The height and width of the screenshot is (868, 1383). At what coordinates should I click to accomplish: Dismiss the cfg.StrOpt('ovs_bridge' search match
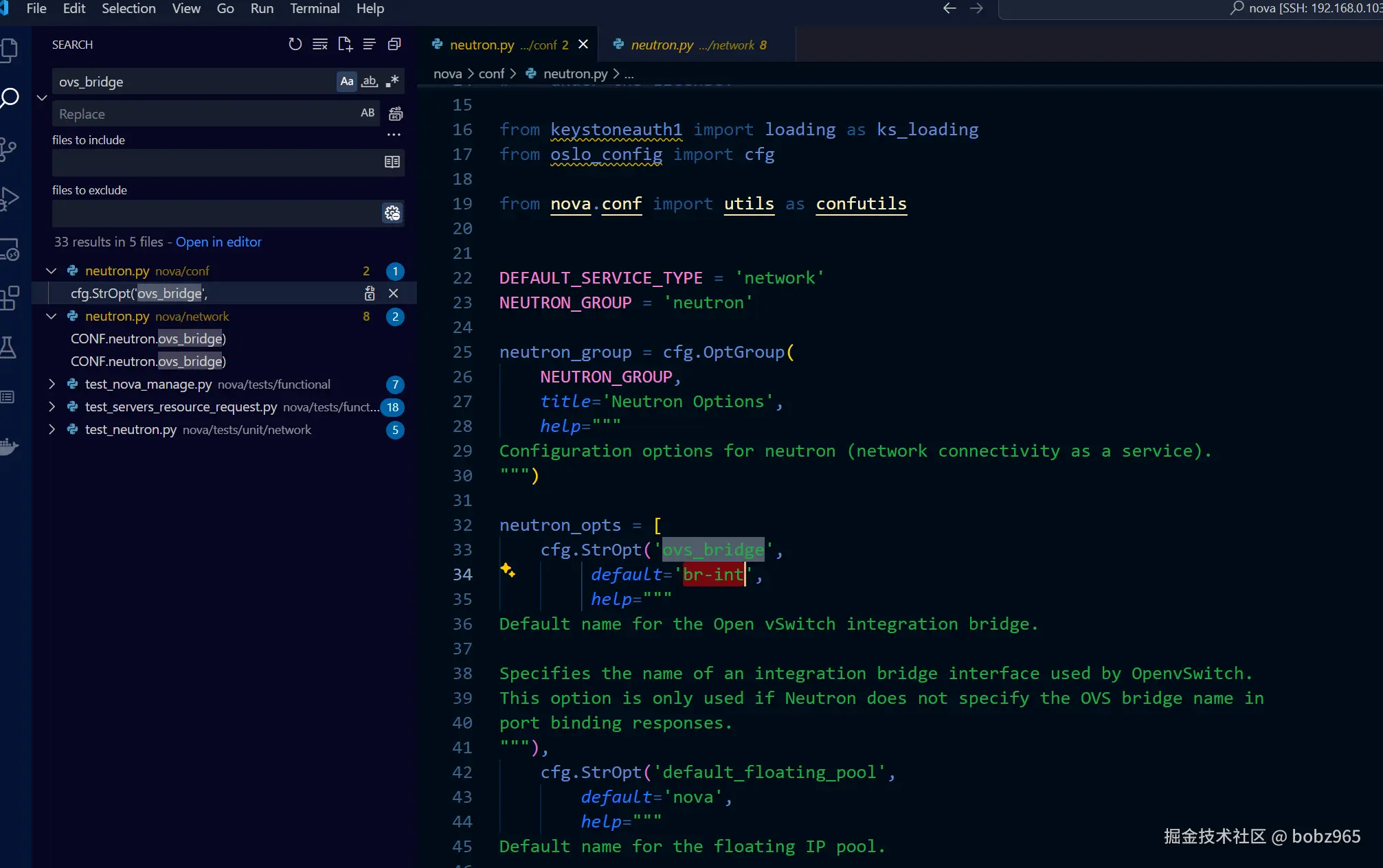[x=393, y=294]
